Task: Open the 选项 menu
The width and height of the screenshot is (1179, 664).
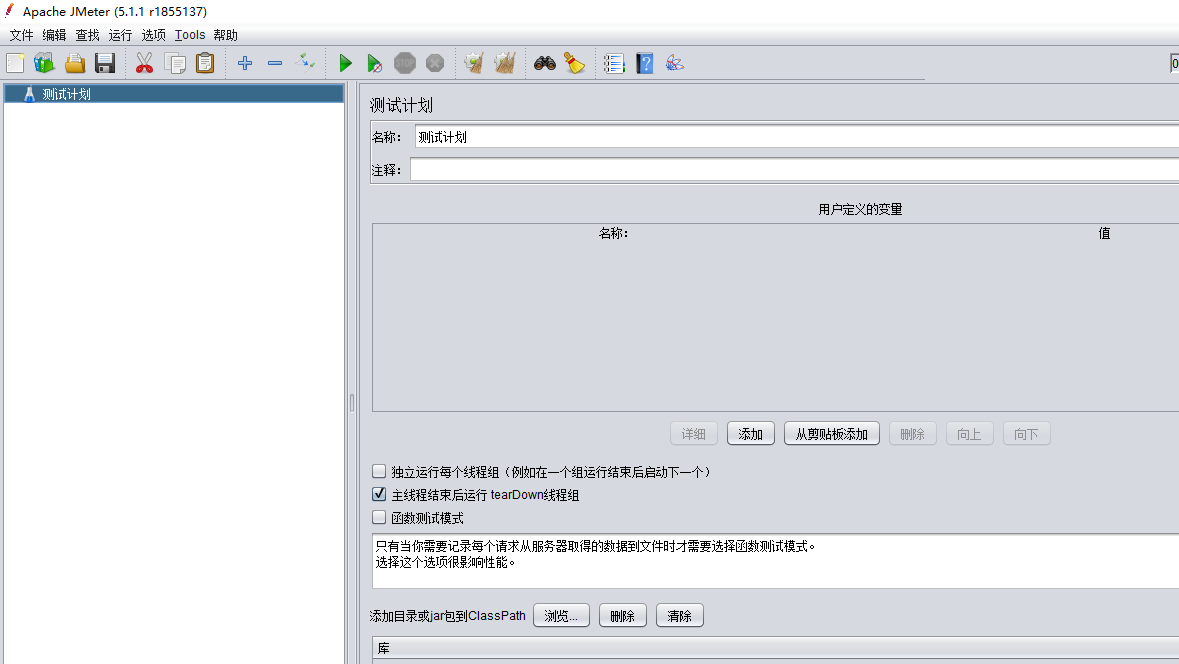Action: click(x=153, y=35)
